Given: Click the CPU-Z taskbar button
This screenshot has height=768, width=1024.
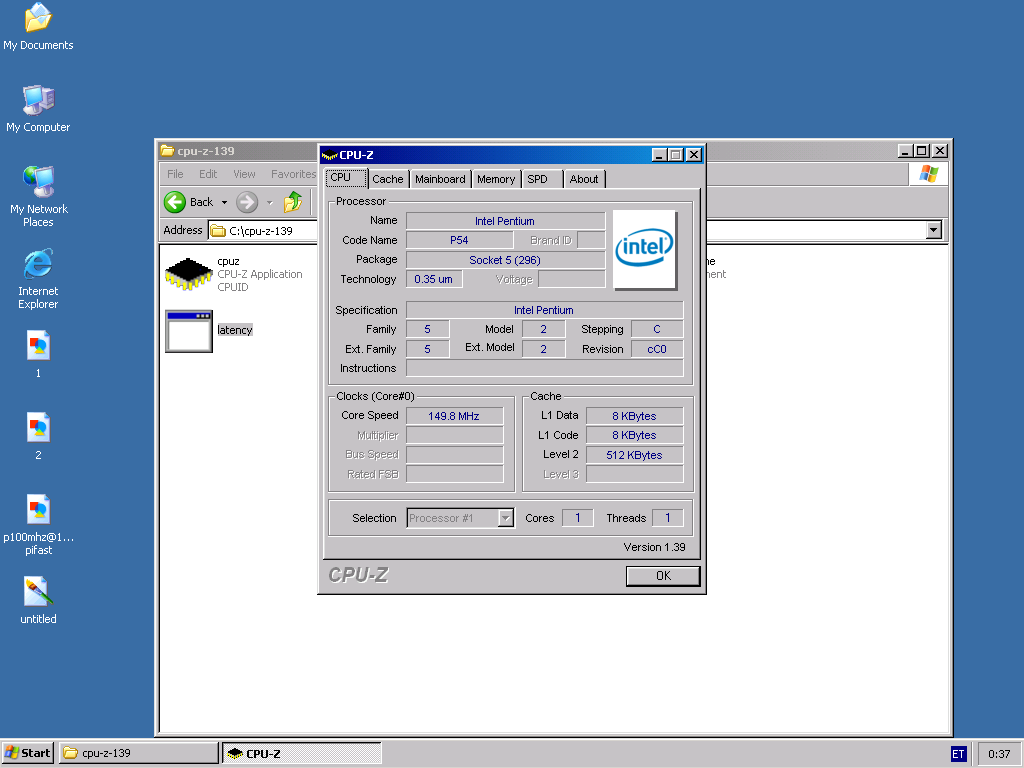Looking at the screenshot, I should coord(302,753).
